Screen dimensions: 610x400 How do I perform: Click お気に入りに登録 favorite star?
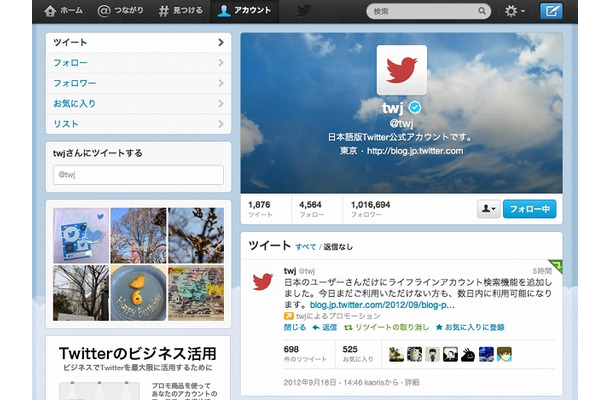470,327
